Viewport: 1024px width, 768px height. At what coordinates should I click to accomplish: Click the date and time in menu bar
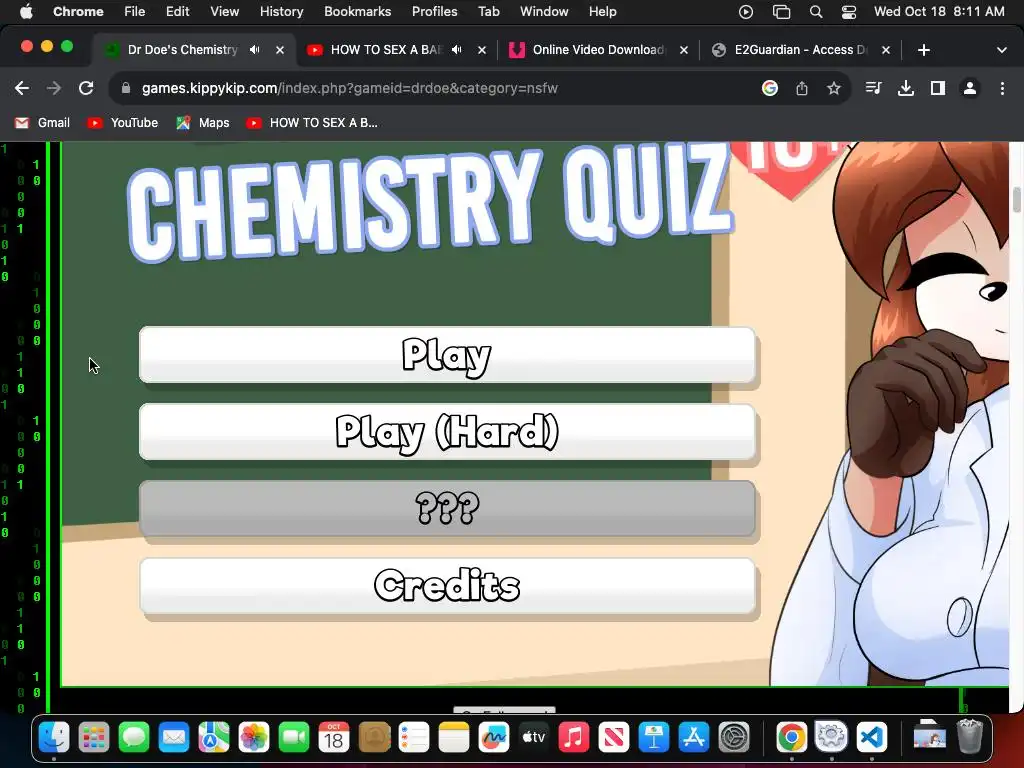point(939,12)
